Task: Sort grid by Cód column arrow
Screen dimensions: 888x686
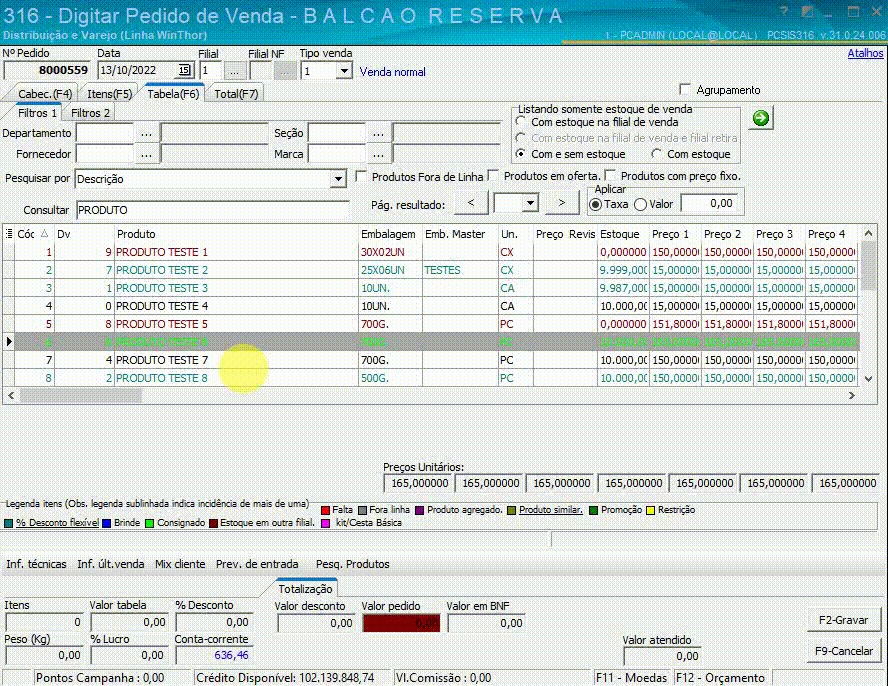Action: pyautogui.click(x=44, y=233)
